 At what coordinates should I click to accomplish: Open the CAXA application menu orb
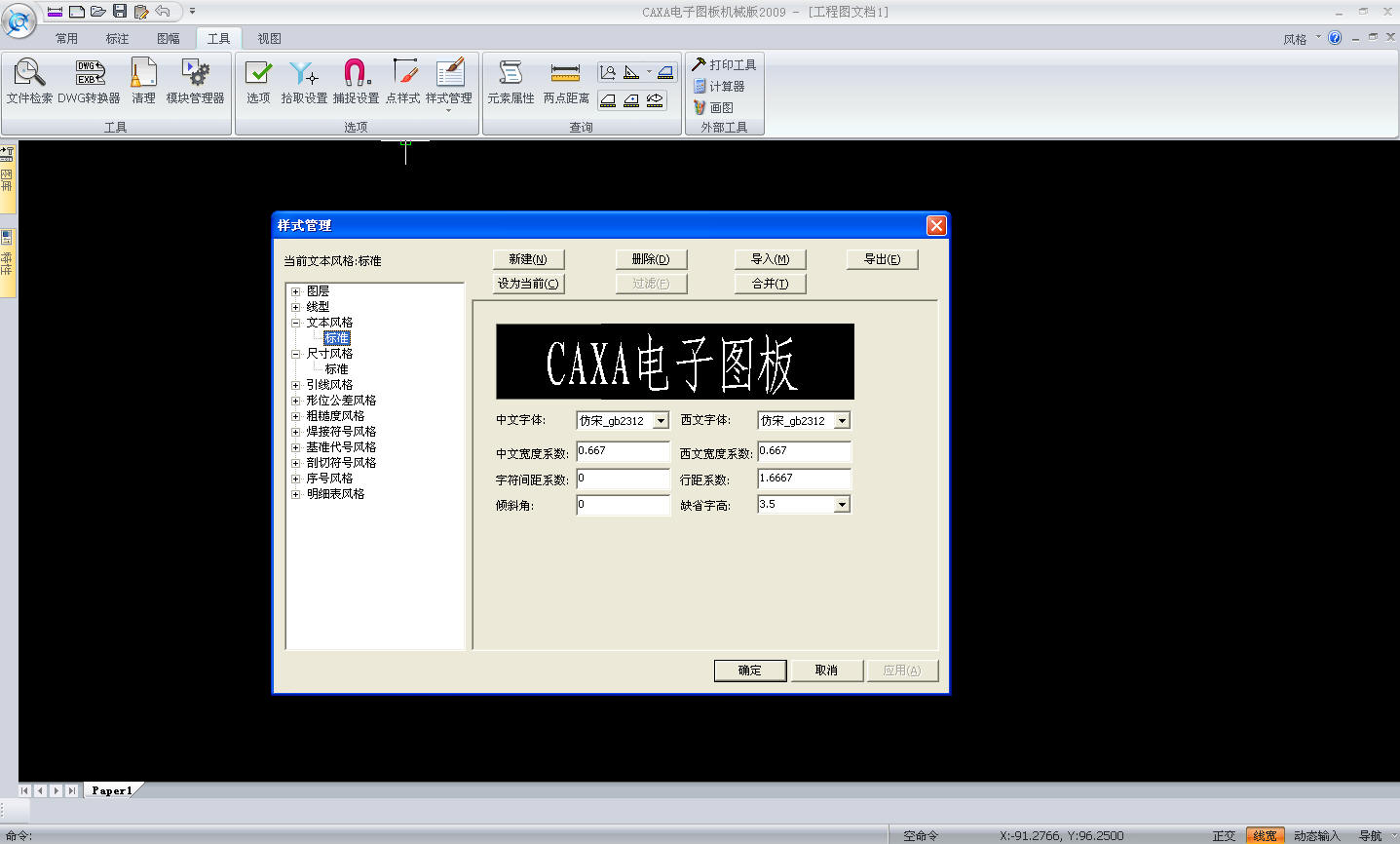[19, 20]
